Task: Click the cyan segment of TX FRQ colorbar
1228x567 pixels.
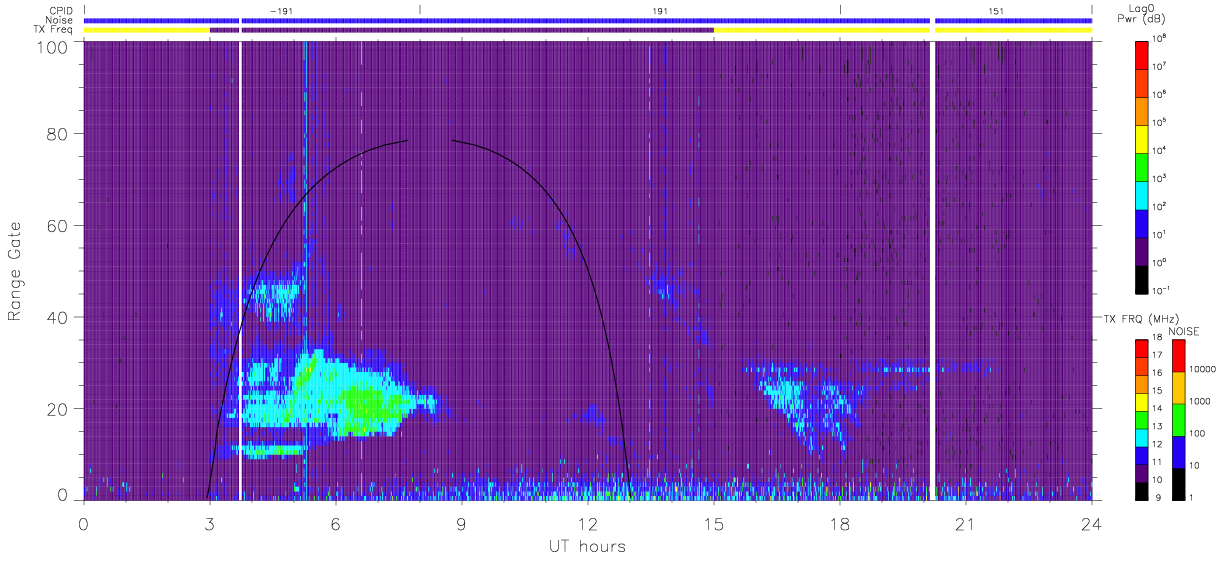Action: (1142, 436)
